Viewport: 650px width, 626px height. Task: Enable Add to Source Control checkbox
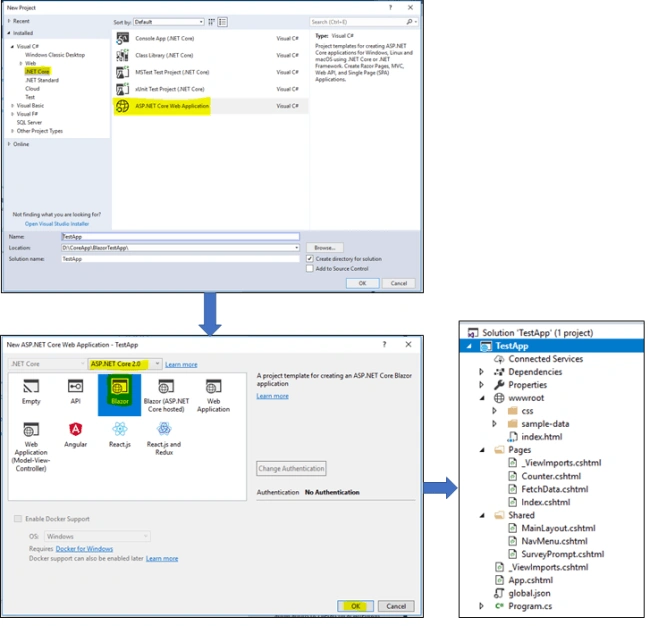coord(310,269)
